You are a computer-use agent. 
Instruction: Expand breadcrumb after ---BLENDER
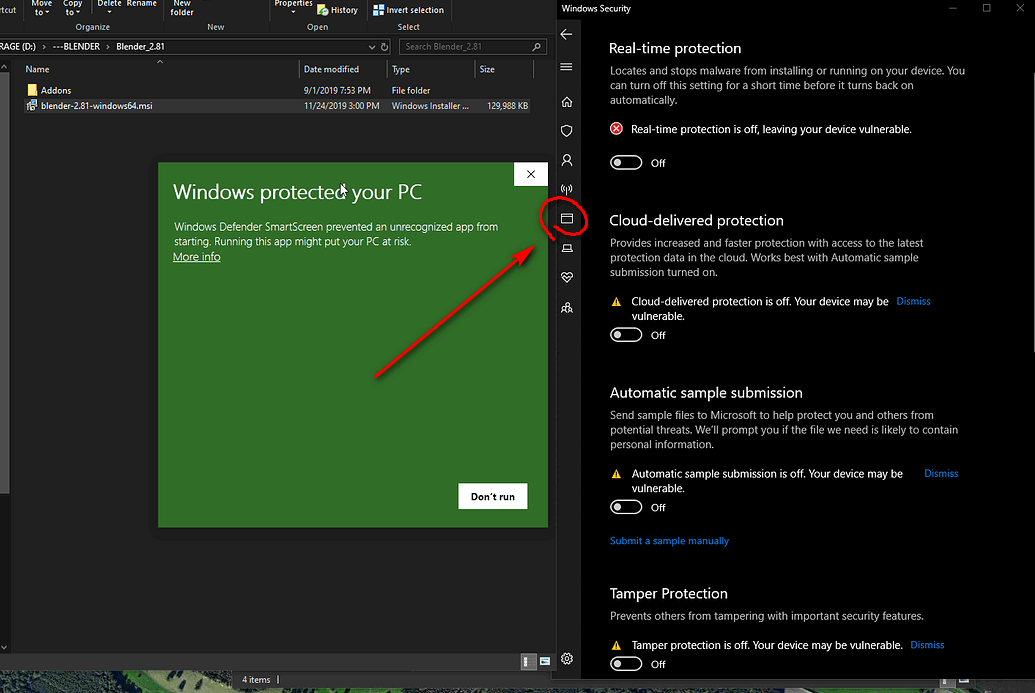(108, 47)
